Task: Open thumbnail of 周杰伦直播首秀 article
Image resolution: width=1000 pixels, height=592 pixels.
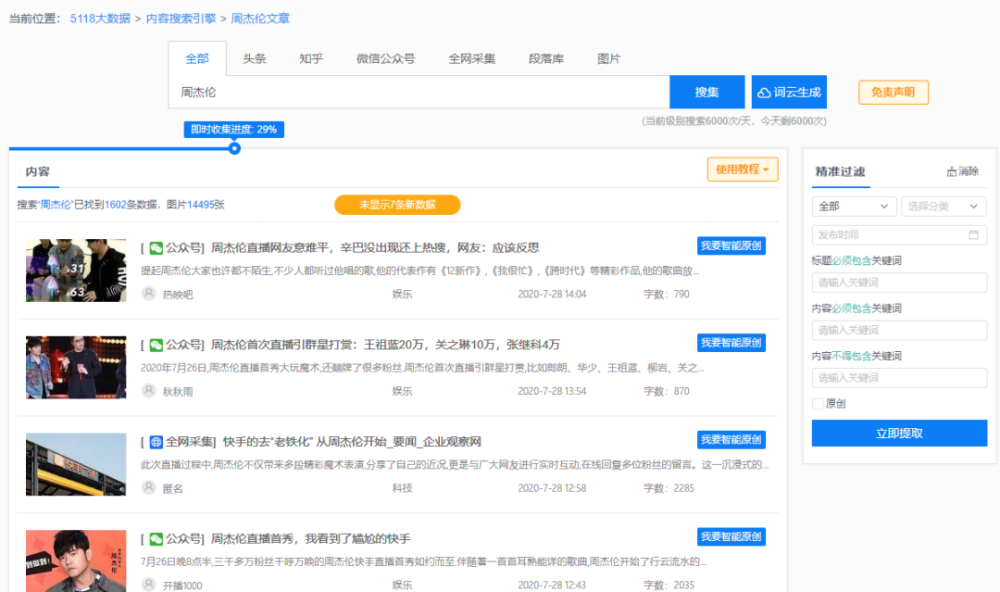Action: coord(76,561)
